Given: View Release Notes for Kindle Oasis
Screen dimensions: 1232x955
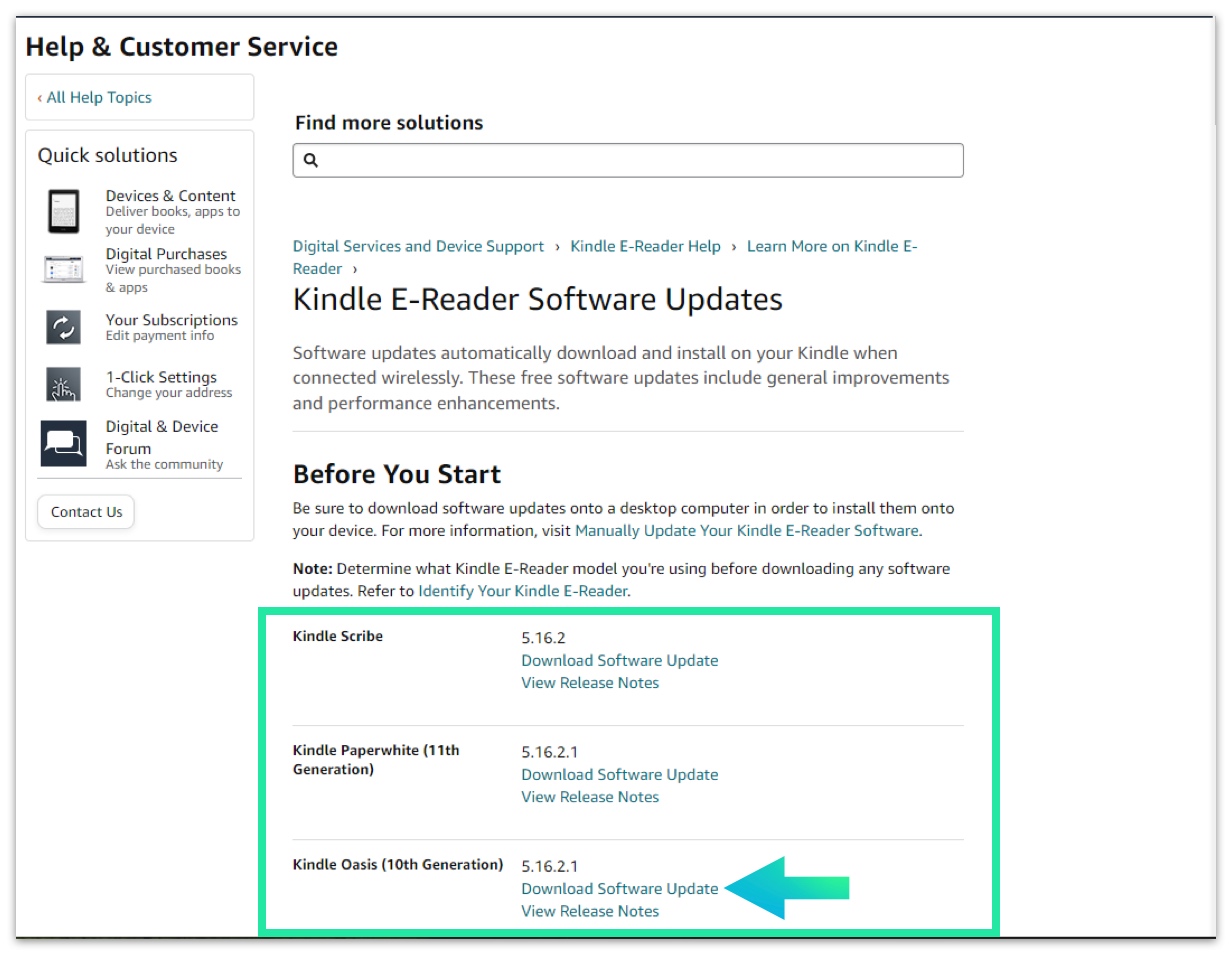Looking at the screenshot, I should point(590,911).
